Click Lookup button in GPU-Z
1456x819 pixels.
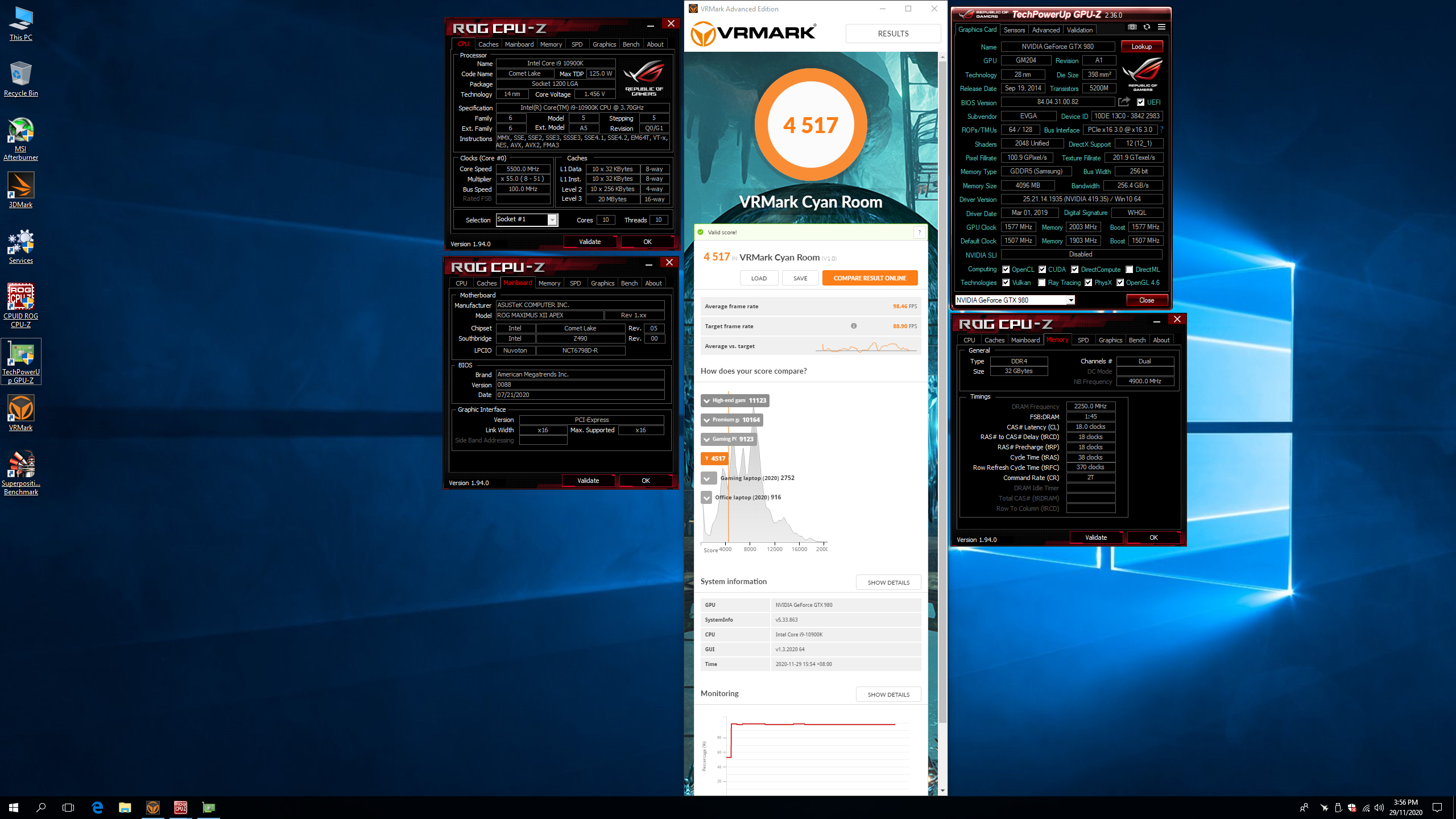[x=1141, y=47]
